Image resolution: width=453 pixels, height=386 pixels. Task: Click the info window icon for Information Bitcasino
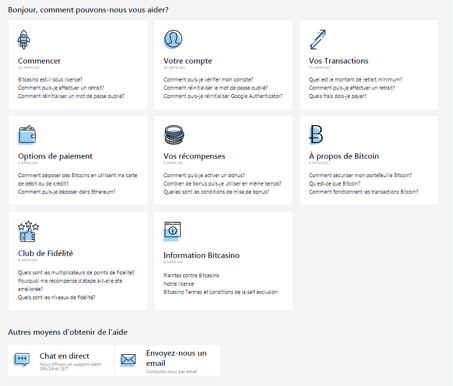[172, 231]
